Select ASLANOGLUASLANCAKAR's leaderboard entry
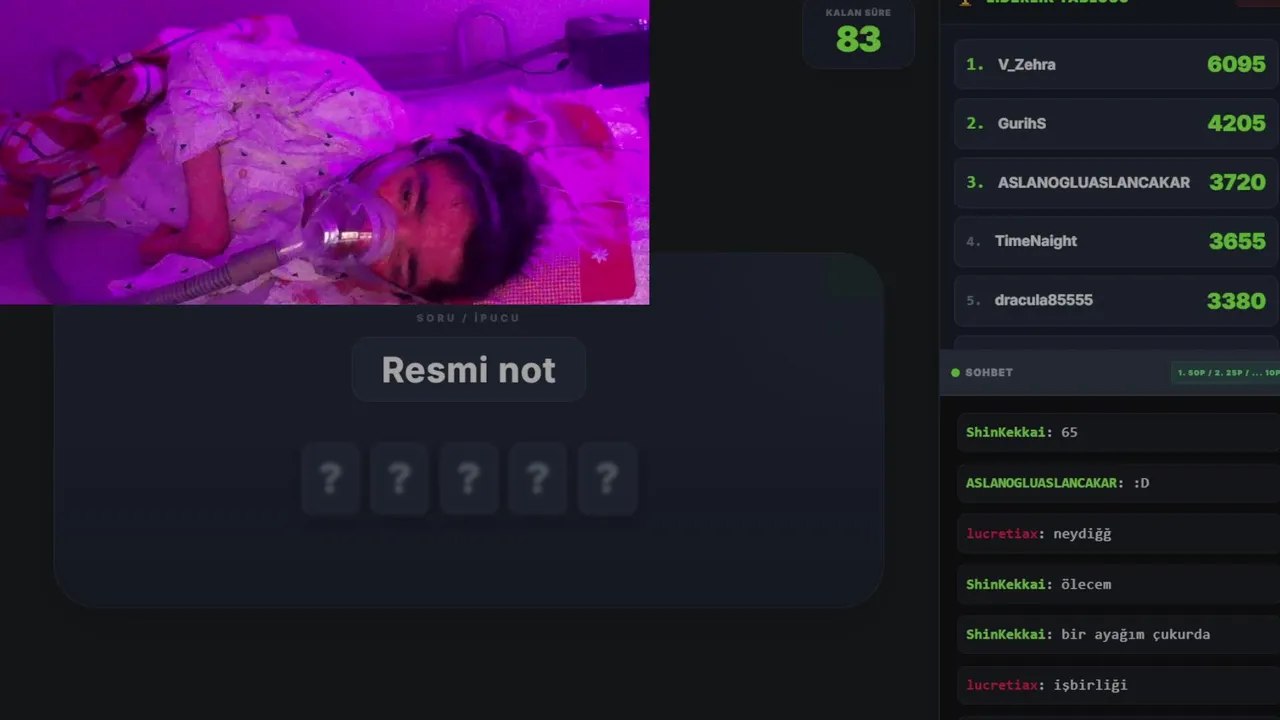The width and height of the screenshot is (1280, 720). (1116, 182)
